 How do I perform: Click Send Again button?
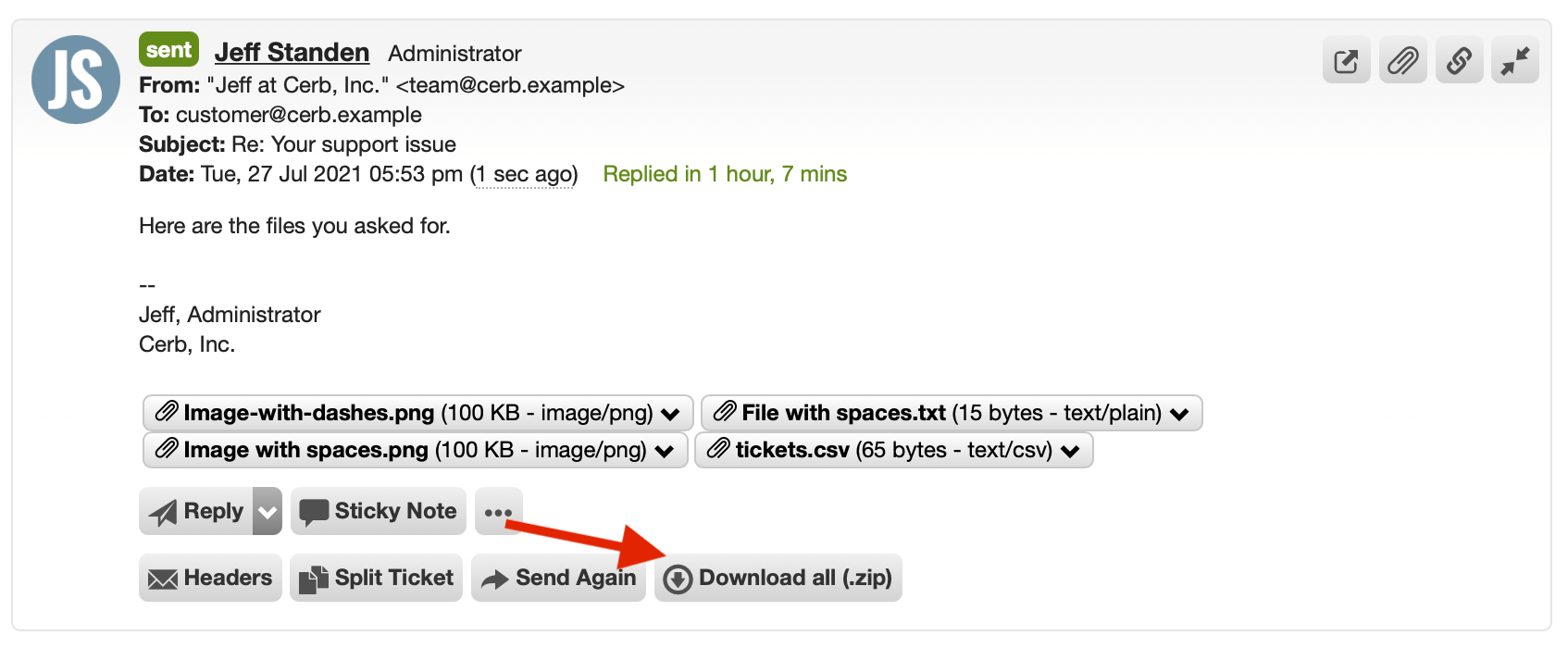coord(558,578)
